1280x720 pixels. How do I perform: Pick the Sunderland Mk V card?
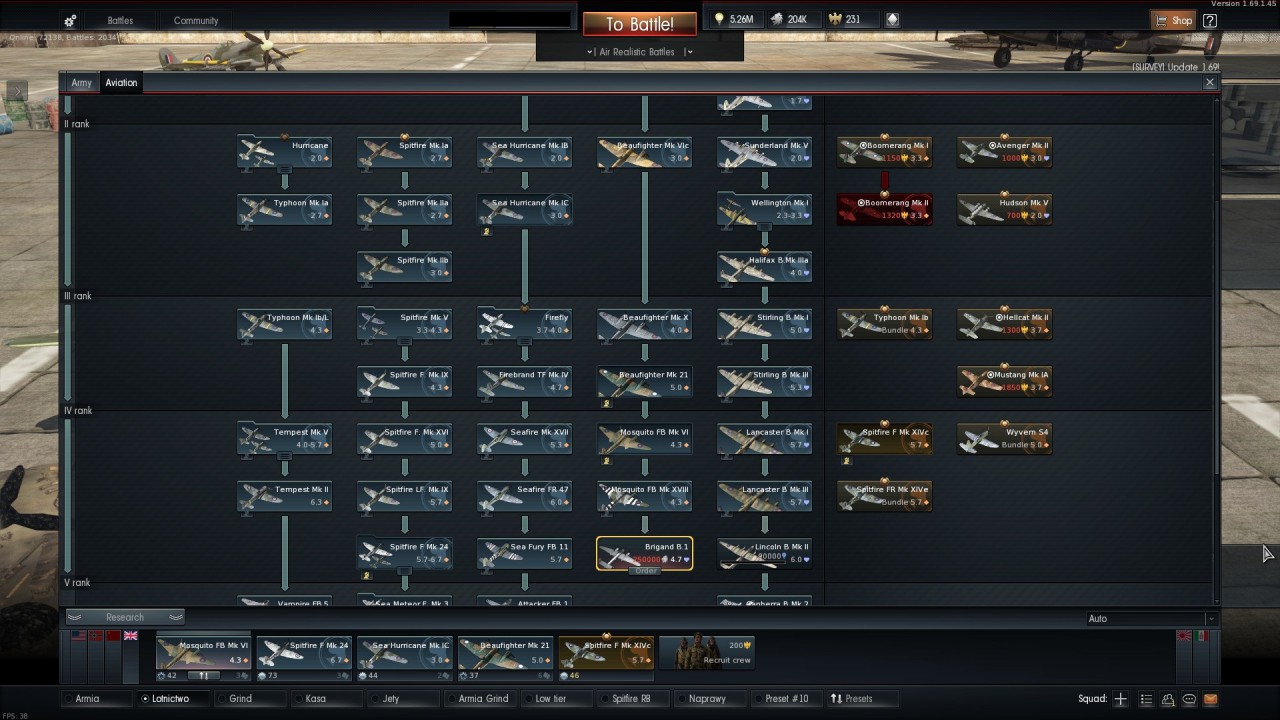click(764, 152)
